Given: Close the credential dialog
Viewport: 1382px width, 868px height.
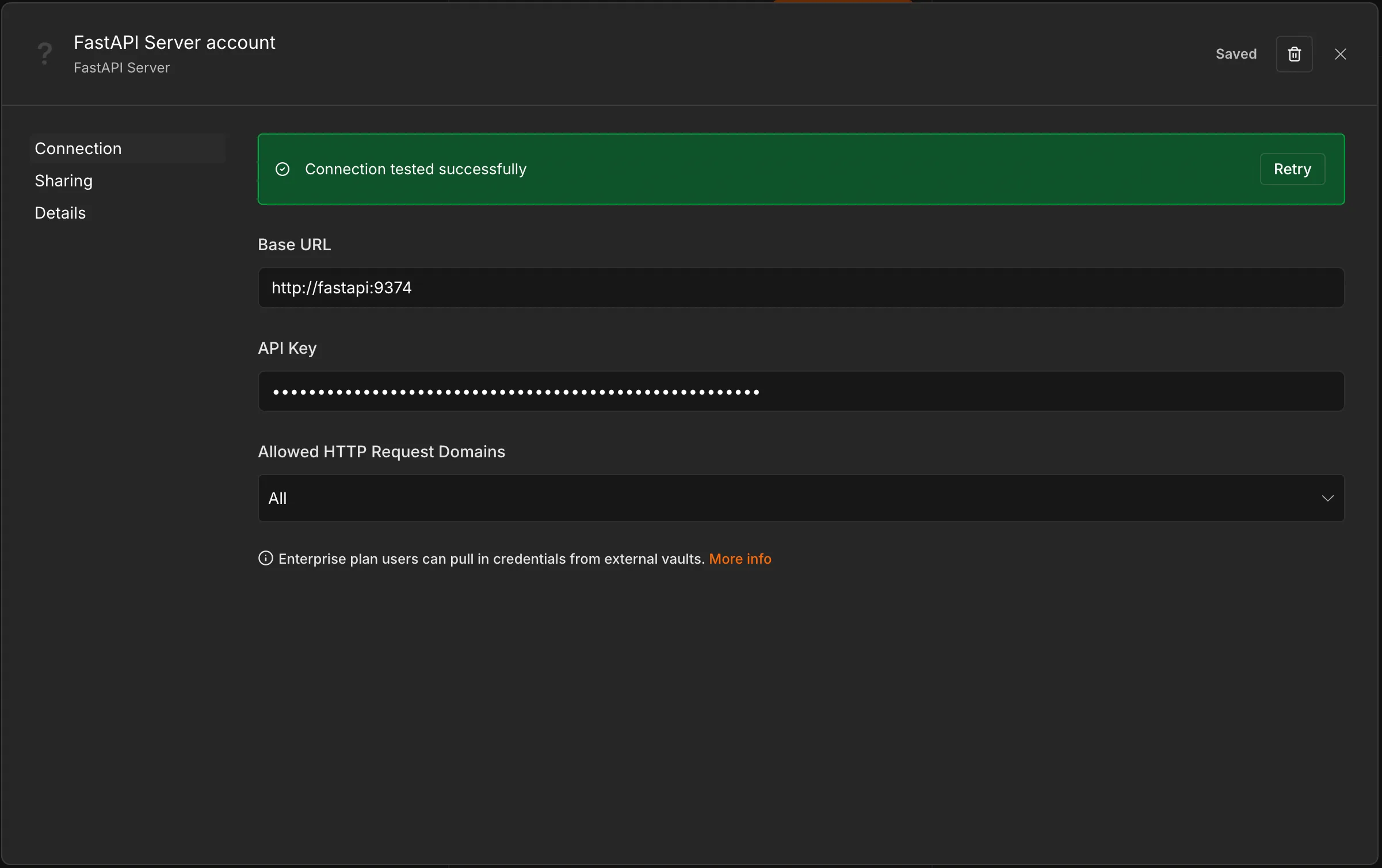Looking at the screenshot, I should click(x=1340, y=54).
